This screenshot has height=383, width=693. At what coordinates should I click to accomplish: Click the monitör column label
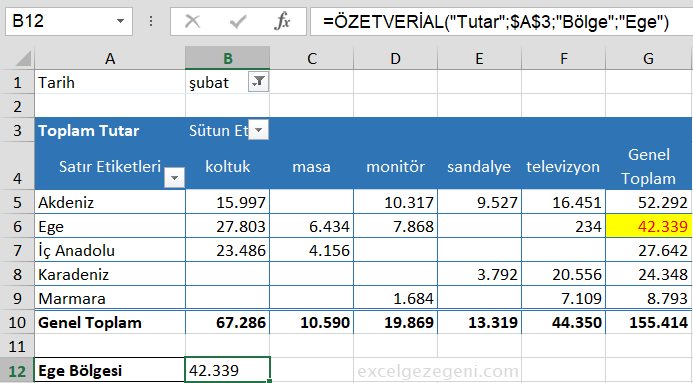tap(396, 166)
